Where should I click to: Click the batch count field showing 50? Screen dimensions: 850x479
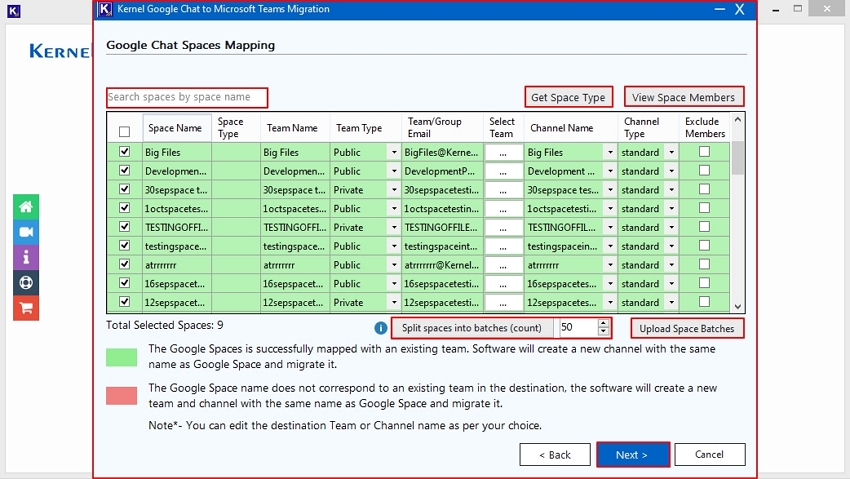click(x=578, y=327)
